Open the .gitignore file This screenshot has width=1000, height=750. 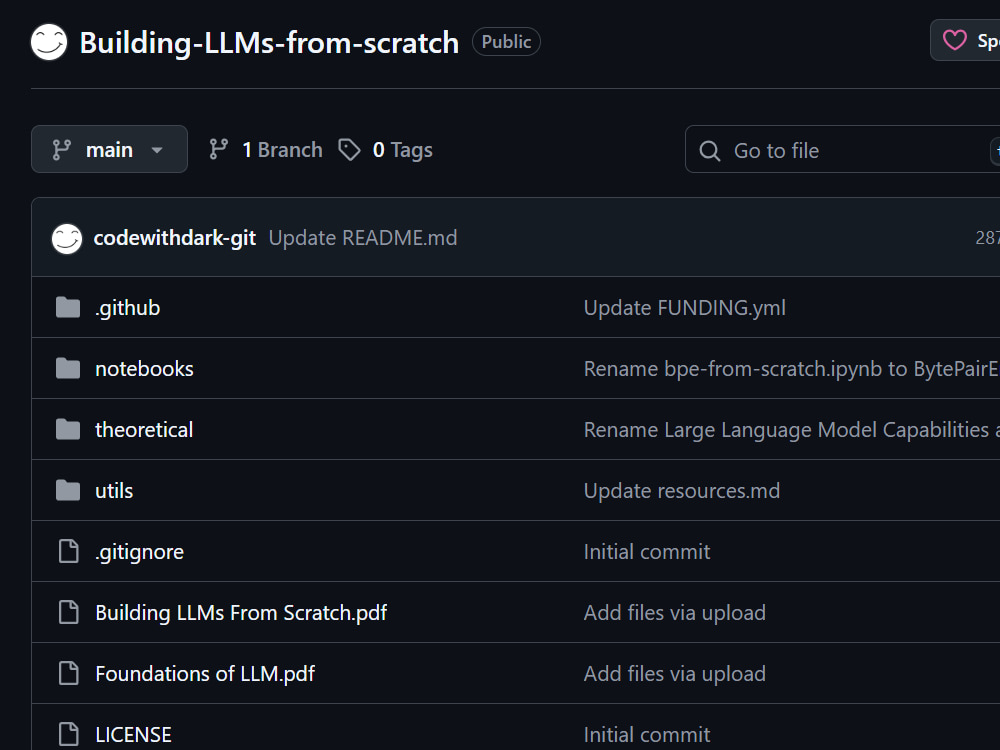(x=139, y=552)
